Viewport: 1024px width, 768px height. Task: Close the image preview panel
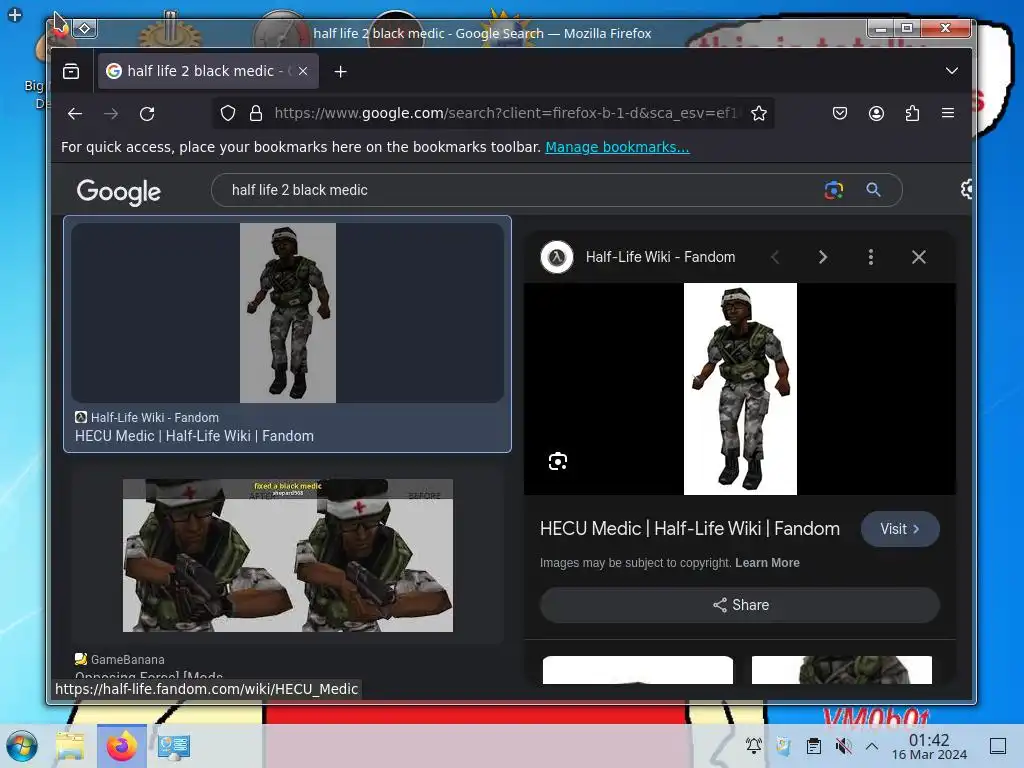pyautogui.click(x=918, y=257)
